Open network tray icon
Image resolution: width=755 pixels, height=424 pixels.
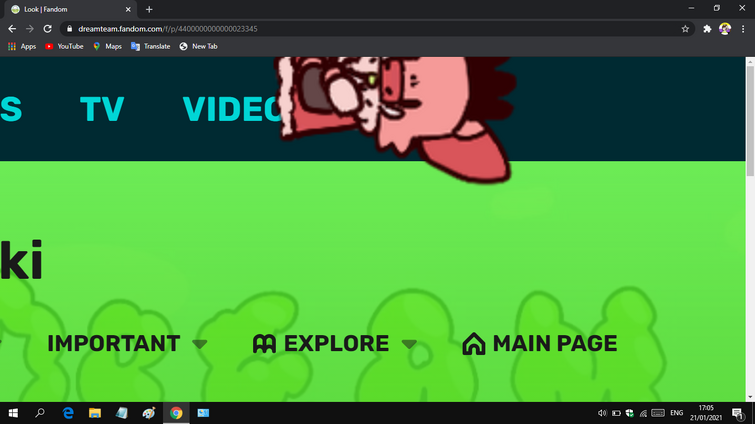pyautogui.click(x=643, y=413)
